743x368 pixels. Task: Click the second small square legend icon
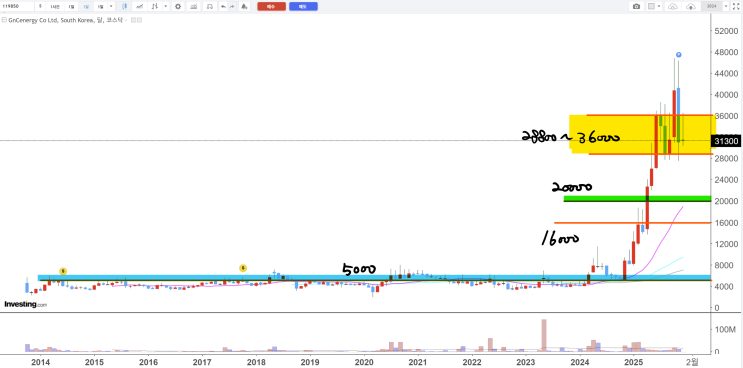(139, 20)
